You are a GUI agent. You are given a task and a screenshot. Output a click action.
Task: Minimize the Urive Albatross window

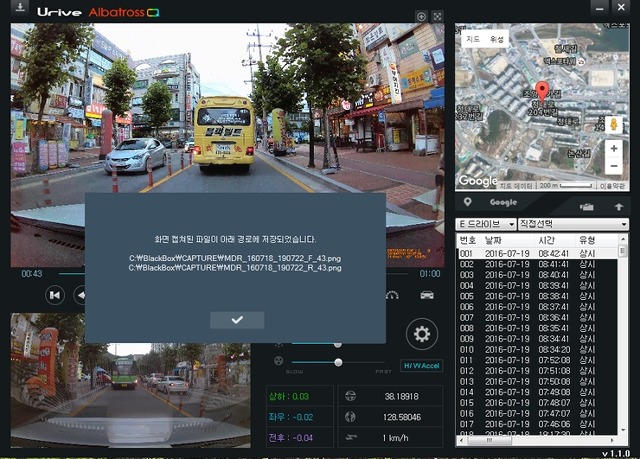600,8
